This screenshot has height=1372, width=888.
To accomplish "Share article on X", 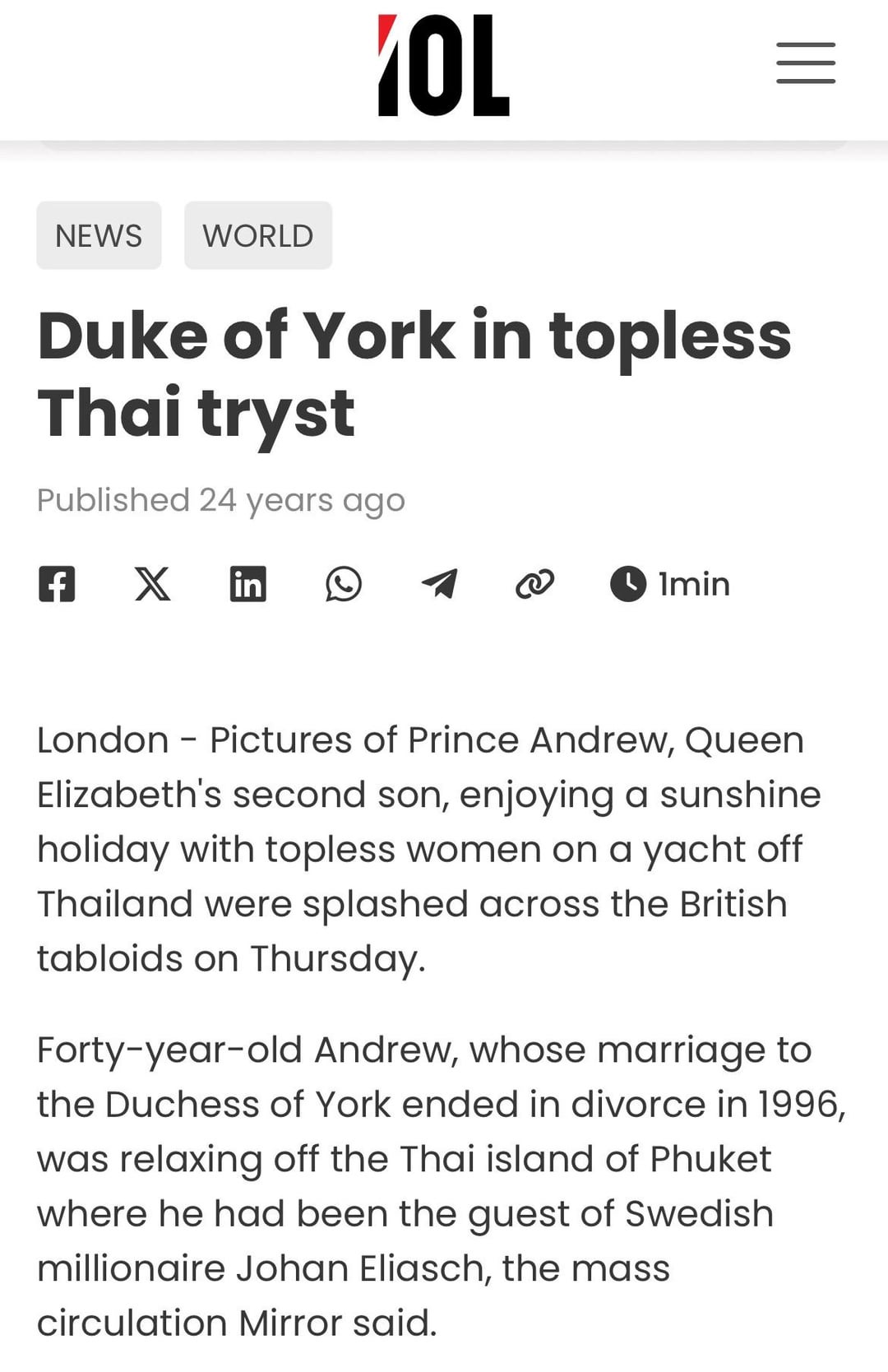I will pyautogui.click(x=152, y=584).
